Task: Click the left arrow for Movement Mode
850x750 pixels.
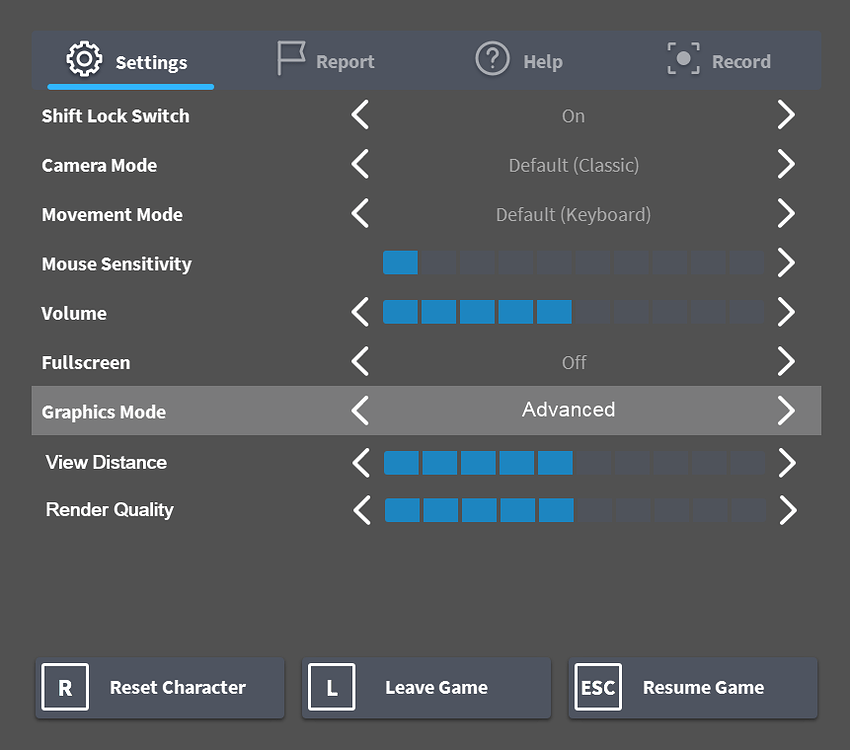Action: tap(360, 214)
